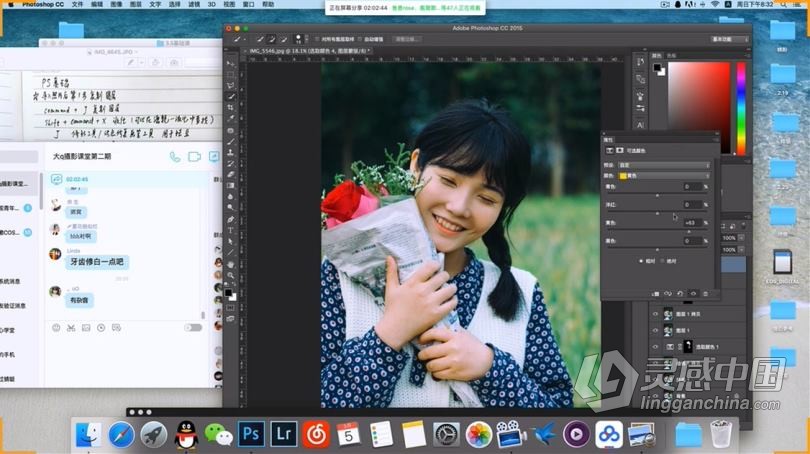
Task: Select the Quick Selection tool
Action: 230,97
